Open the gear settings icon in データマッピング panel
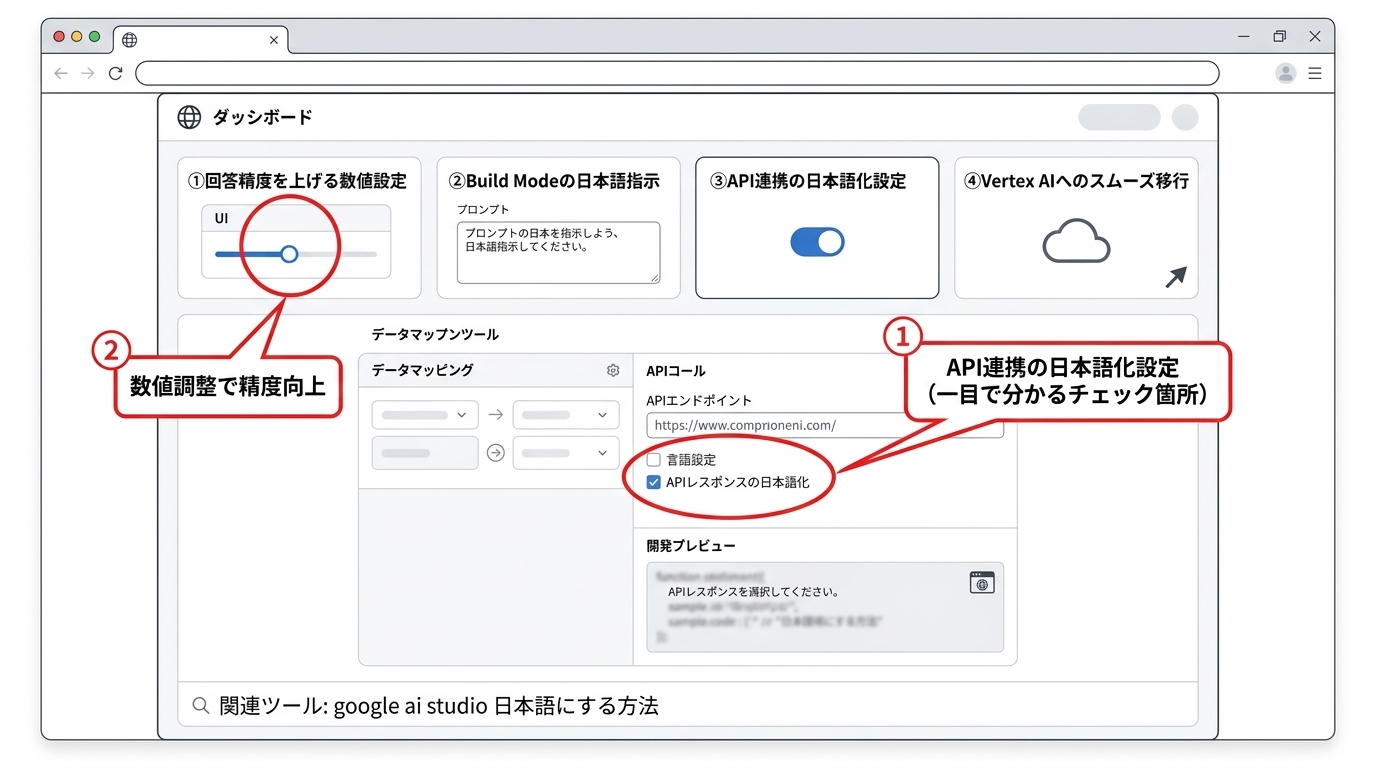Screen dimensions: 1376x768 [x=613, y=370]
